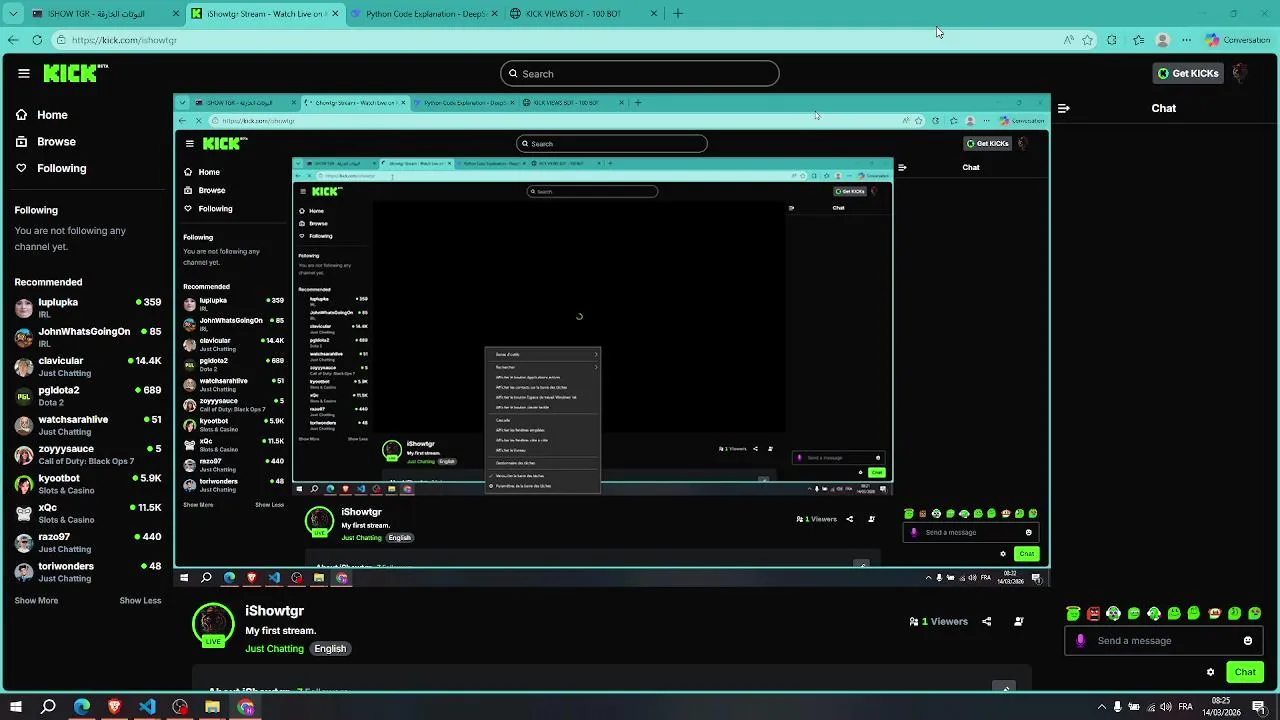This screenshot has height=720, width=1280.
Task: Click the purple microphone icon in message box
Action: (x=1080, y=641)
